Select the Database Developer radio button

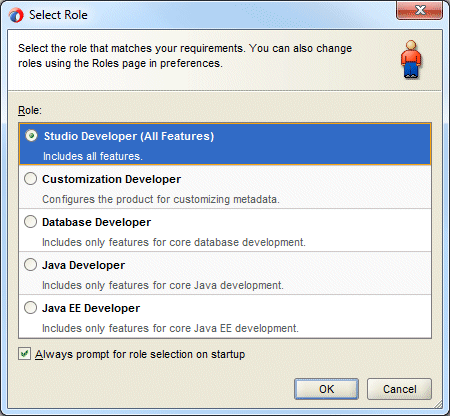(x=30, y=222)
